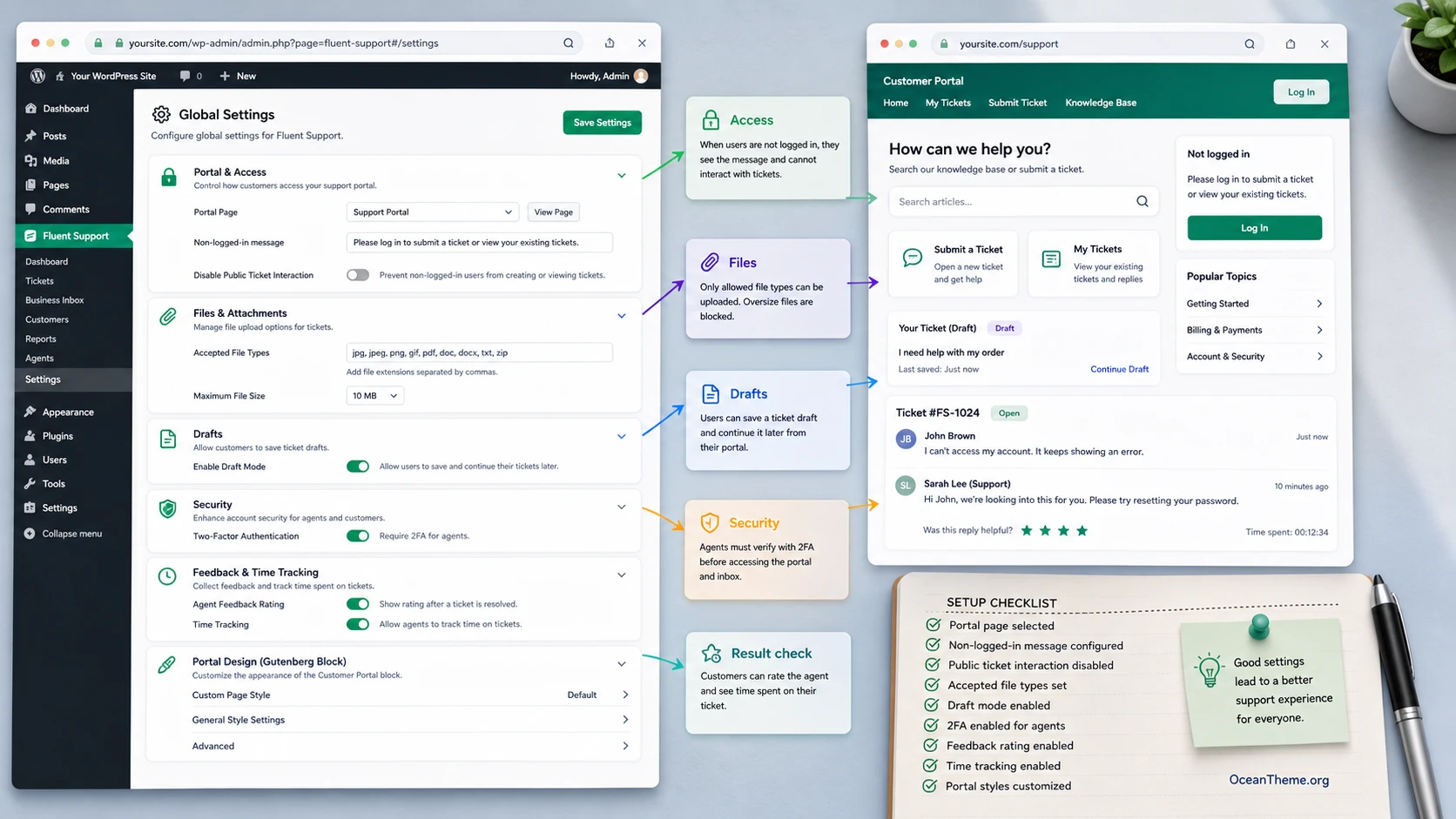This screenshot has width=1456, height=819.
Task: Open the comments bubble in admin bar
Action: point(185,76)
